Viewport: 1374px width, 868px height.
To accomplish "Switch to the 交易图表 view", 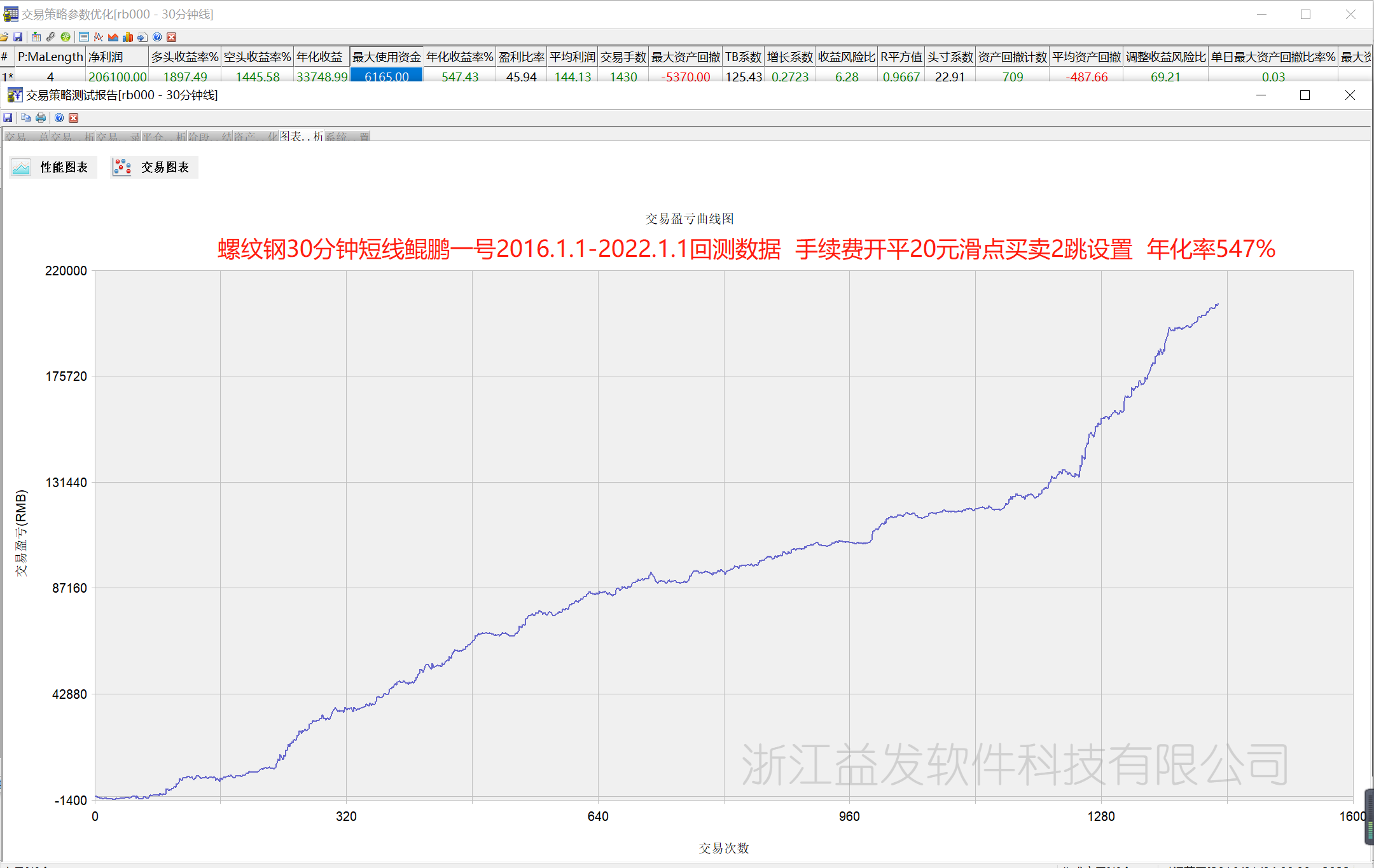I will (x=154, y=167).
